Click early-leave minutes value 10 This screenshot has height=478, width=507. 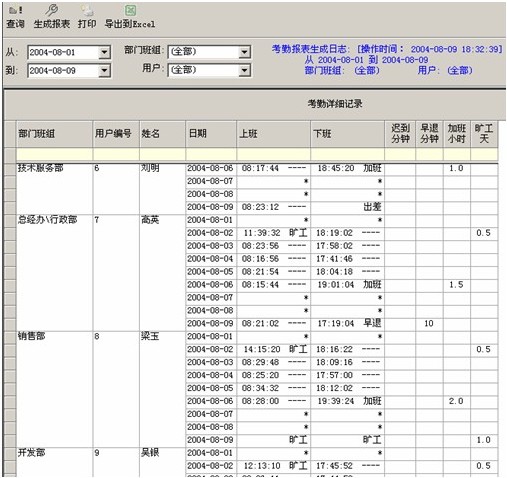[429, 323]
